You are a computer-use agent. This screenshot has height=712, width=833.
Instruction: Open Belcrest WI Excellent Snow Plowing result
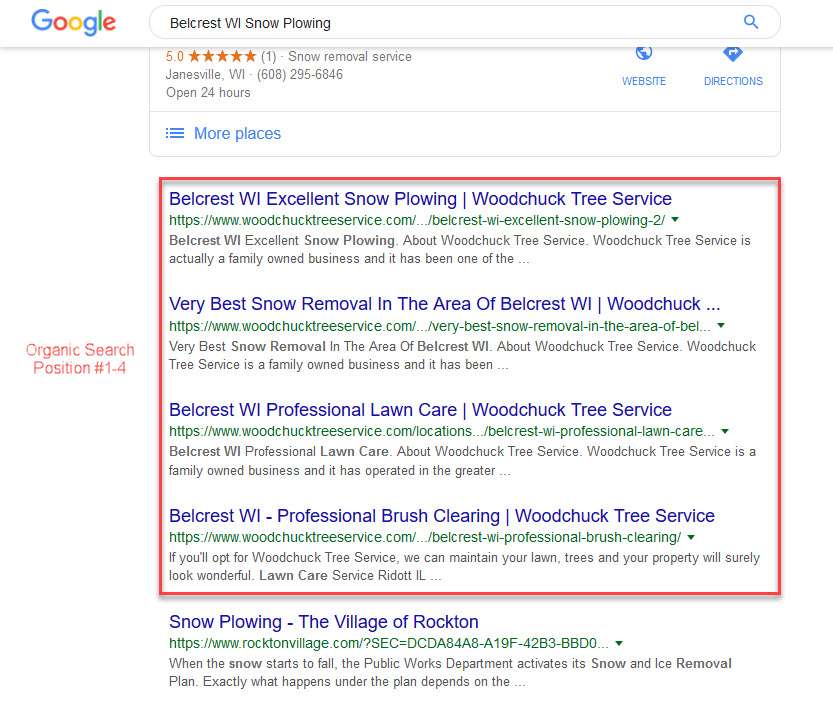(420, 199)
